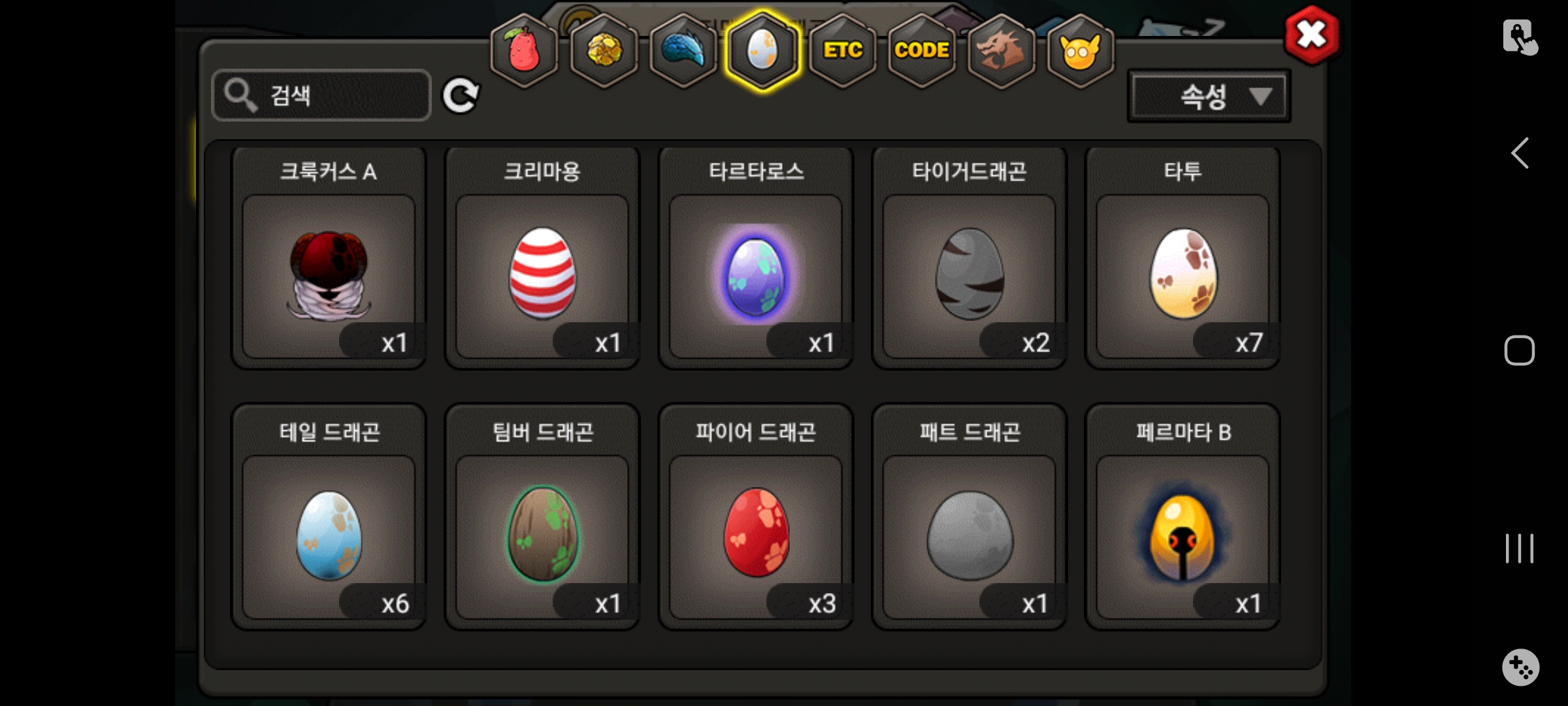Tap the 파이어 드래곤 red egg
The height and width of the screenshot is (706, 1568).
(x=756, y=517)
